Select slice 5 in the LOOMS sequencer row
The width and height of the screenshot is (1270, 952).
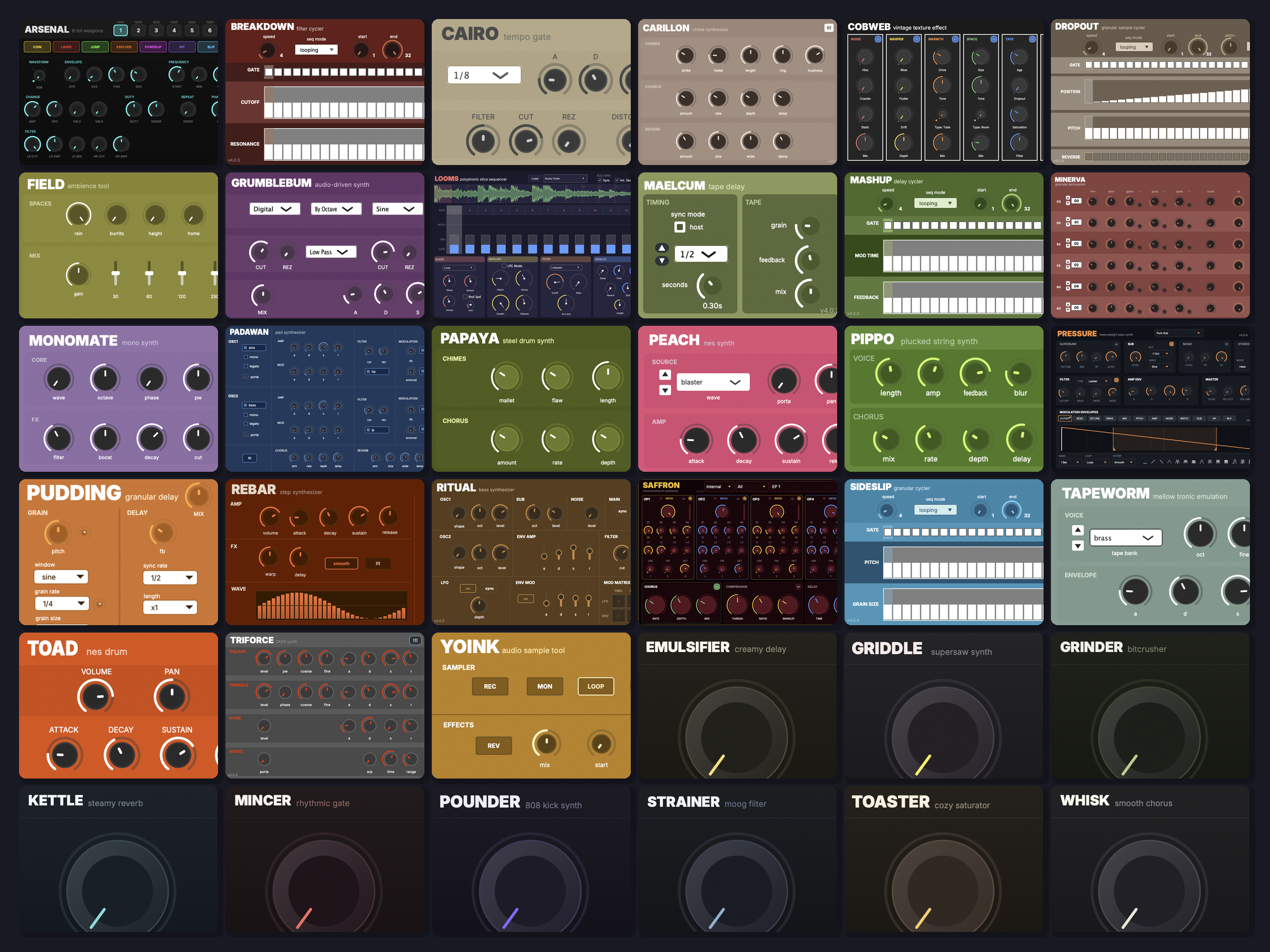coord(516,210)
